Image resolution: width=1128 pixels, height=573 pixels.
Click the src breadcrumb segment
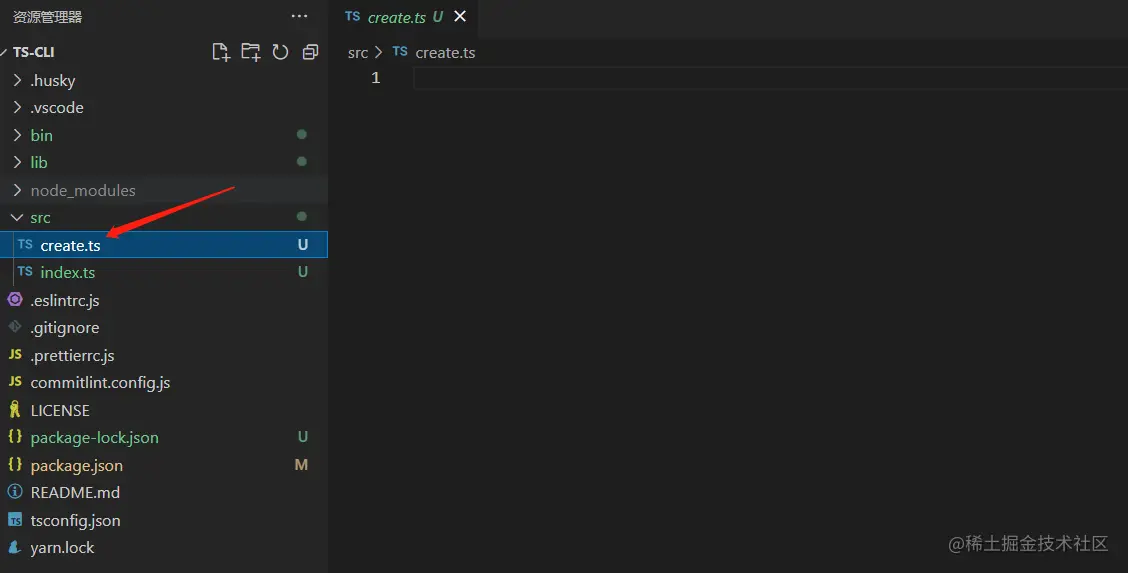[x=358, y=52]
